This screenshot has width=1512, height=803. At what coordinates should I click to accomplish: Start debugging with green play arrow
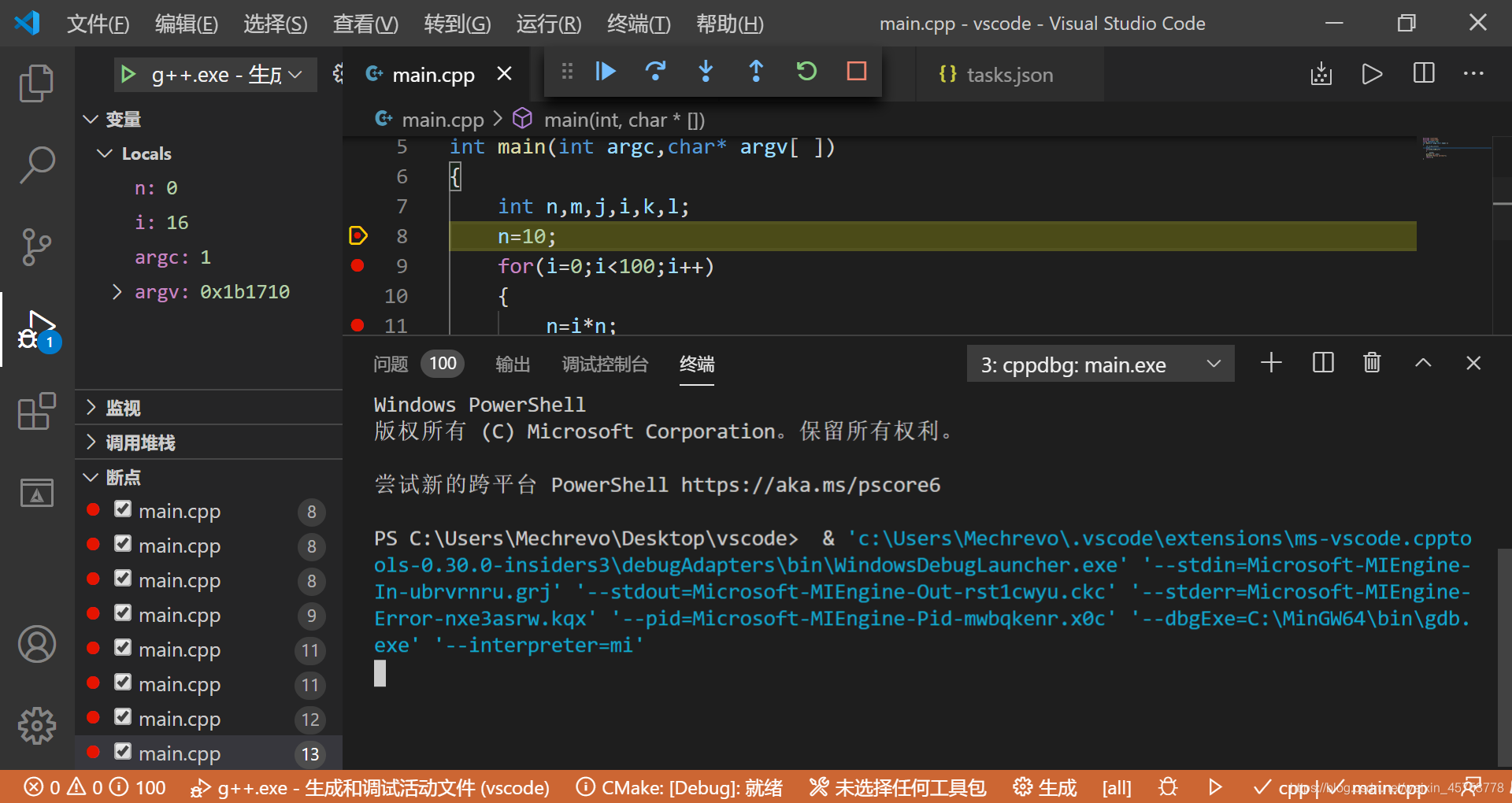click(128, 75)
